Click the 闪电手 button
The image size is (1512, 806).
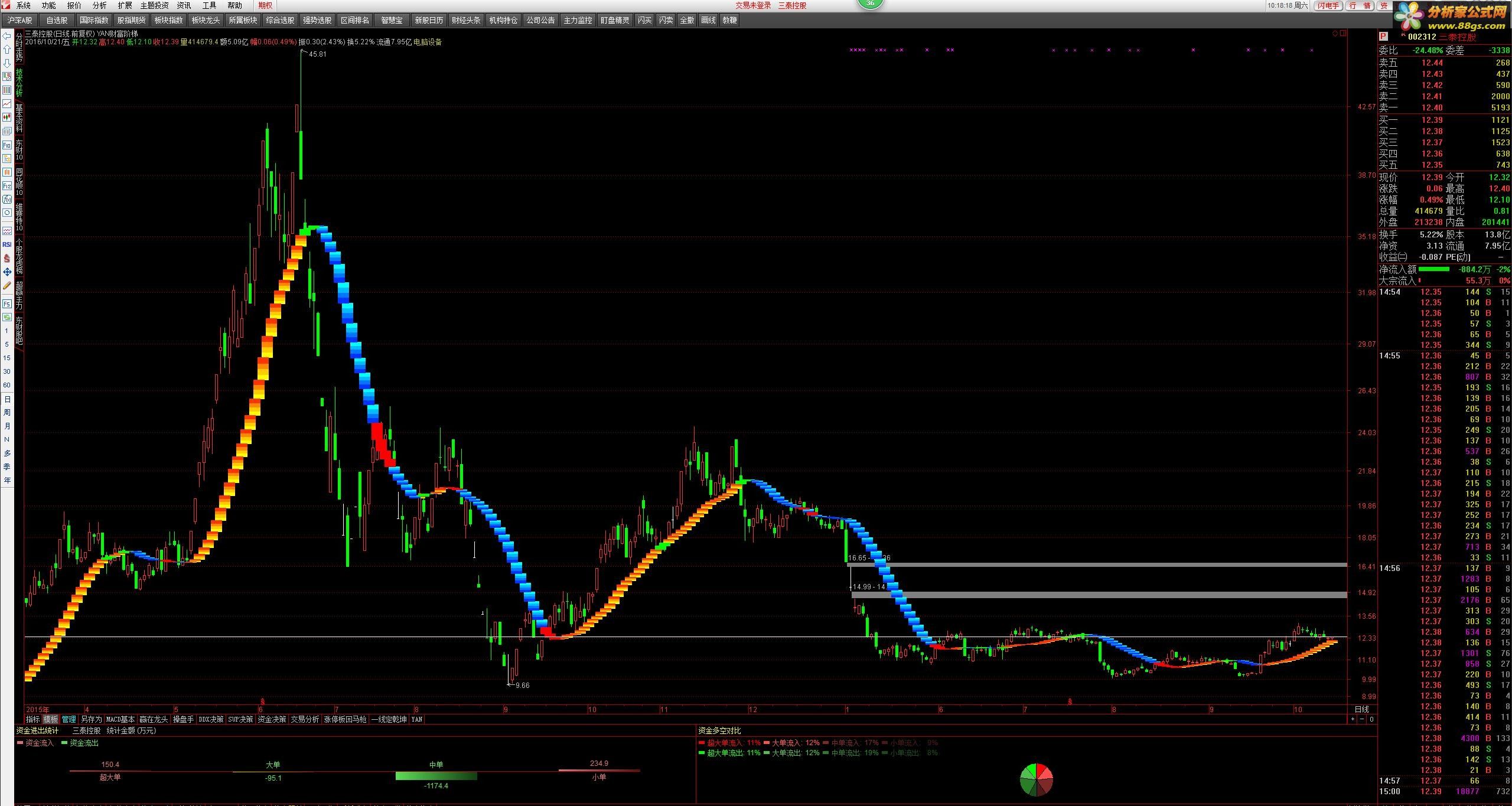pyautogui.click(x=1328, y=5)
